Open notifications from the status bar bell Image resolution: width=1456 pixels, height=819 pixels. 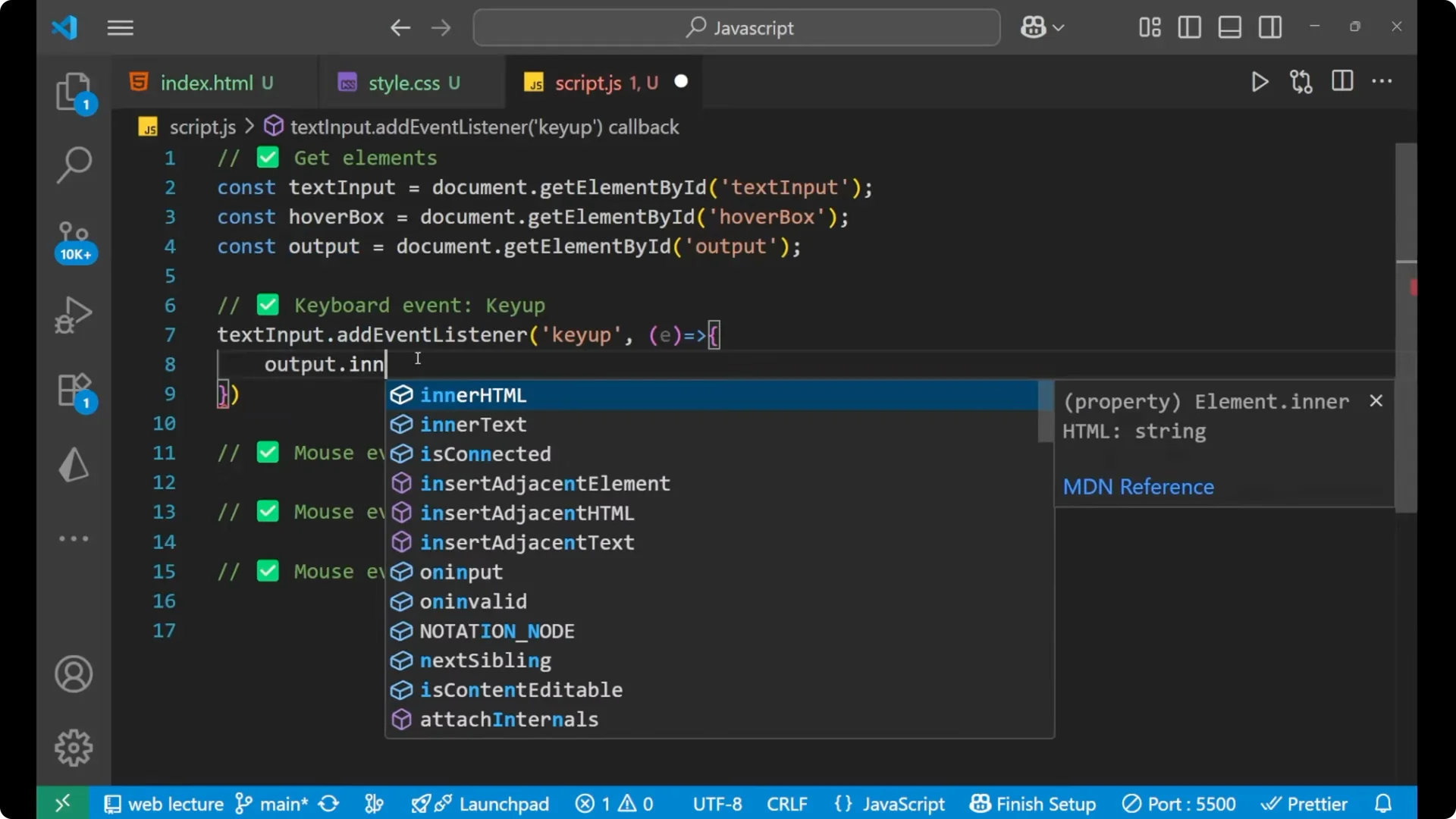point(1382,803)
